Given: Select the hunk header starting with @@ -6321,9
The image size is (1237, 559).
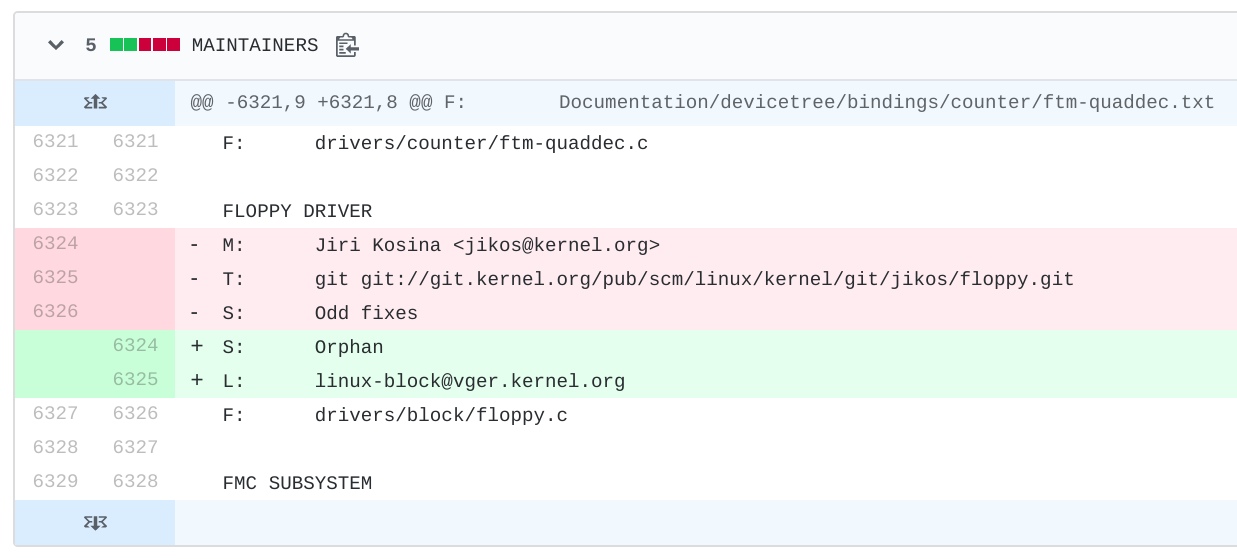Looking at the screenshot, I should (703, 102).
